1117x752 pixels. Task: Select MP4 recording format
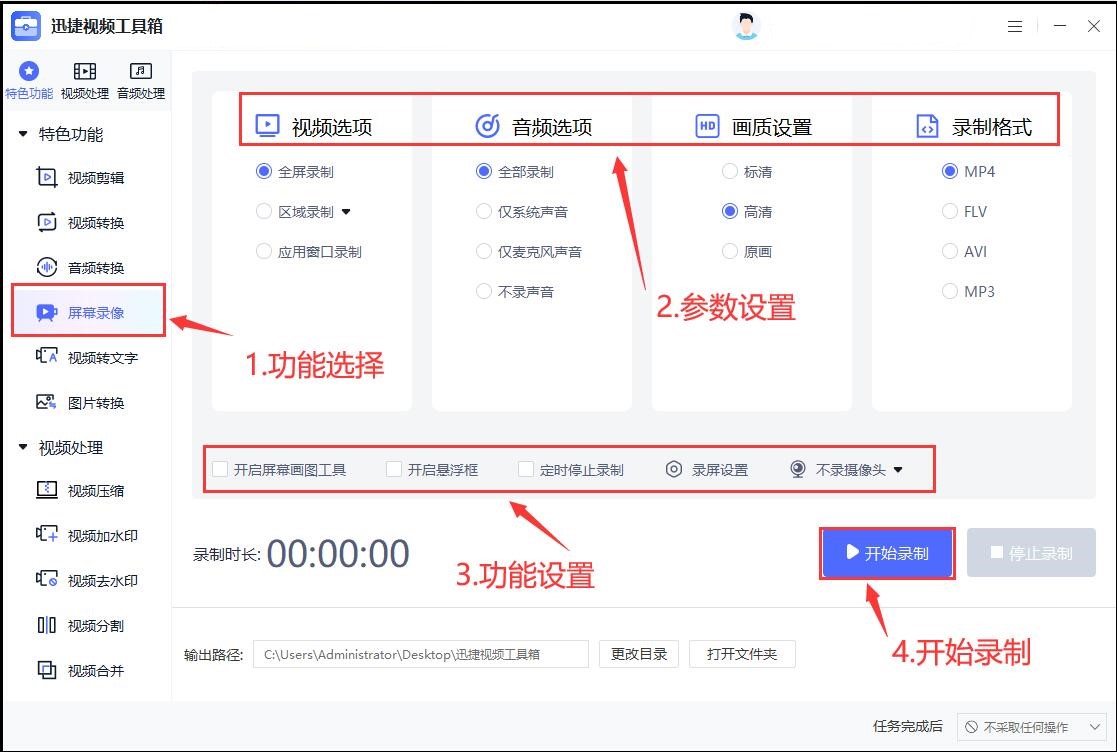(x=969, y=172)
